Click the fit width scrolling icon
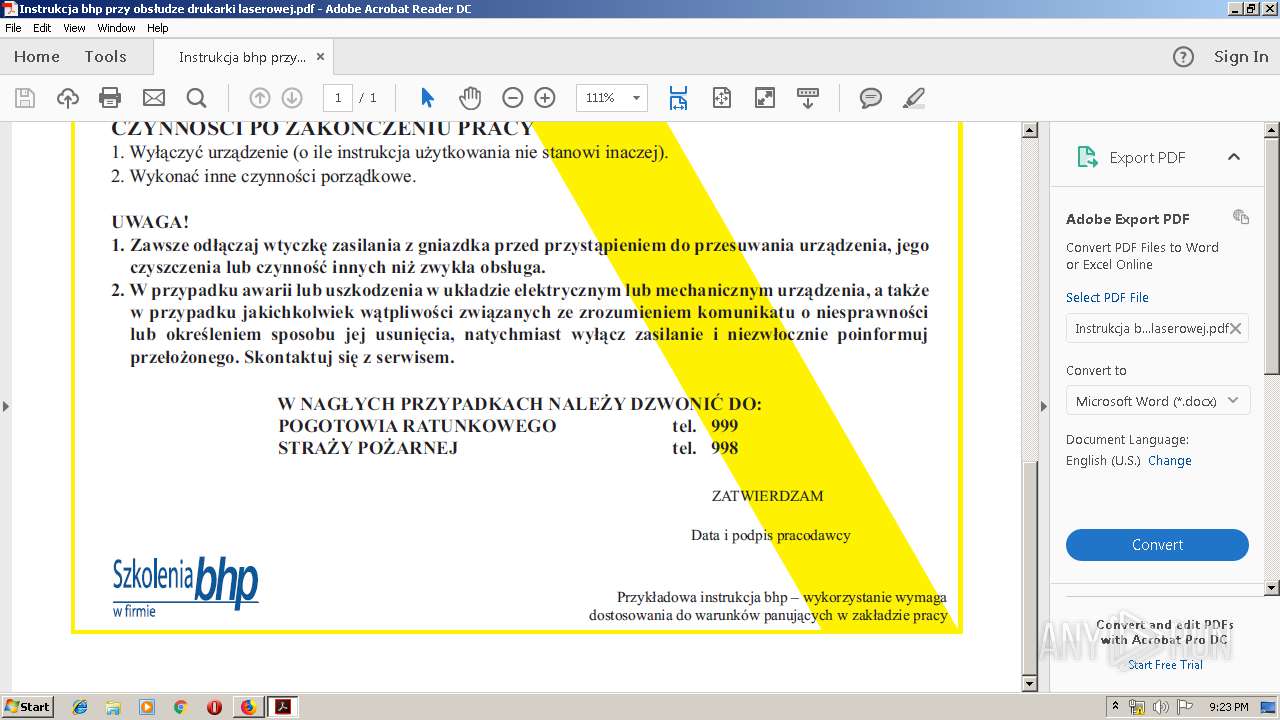This screenshot has height=720, width=1280. [x=678, y=98]
